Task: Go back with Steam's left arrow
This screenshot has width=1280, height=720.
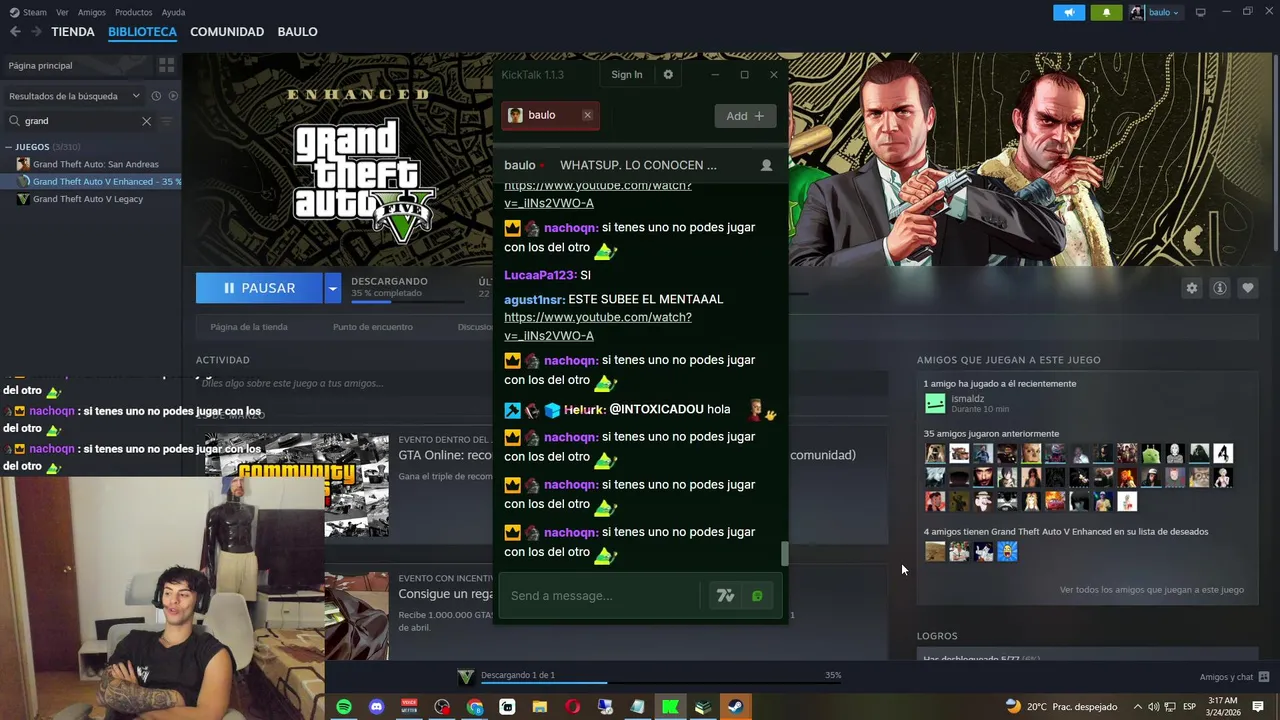Action: (x=15, y=32)
